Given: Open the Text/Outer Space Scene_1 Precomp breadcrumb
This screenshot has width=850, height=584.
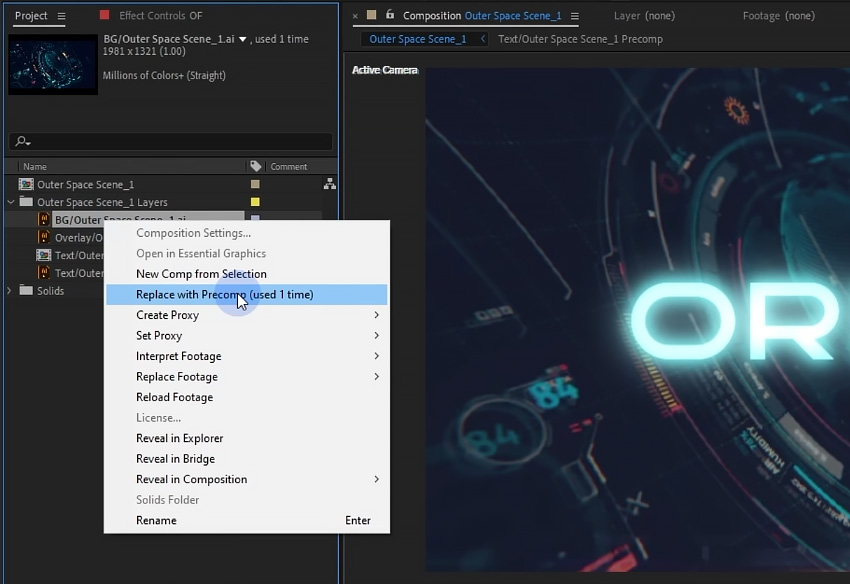Looking at the screenshot, I should pos(580,39).
